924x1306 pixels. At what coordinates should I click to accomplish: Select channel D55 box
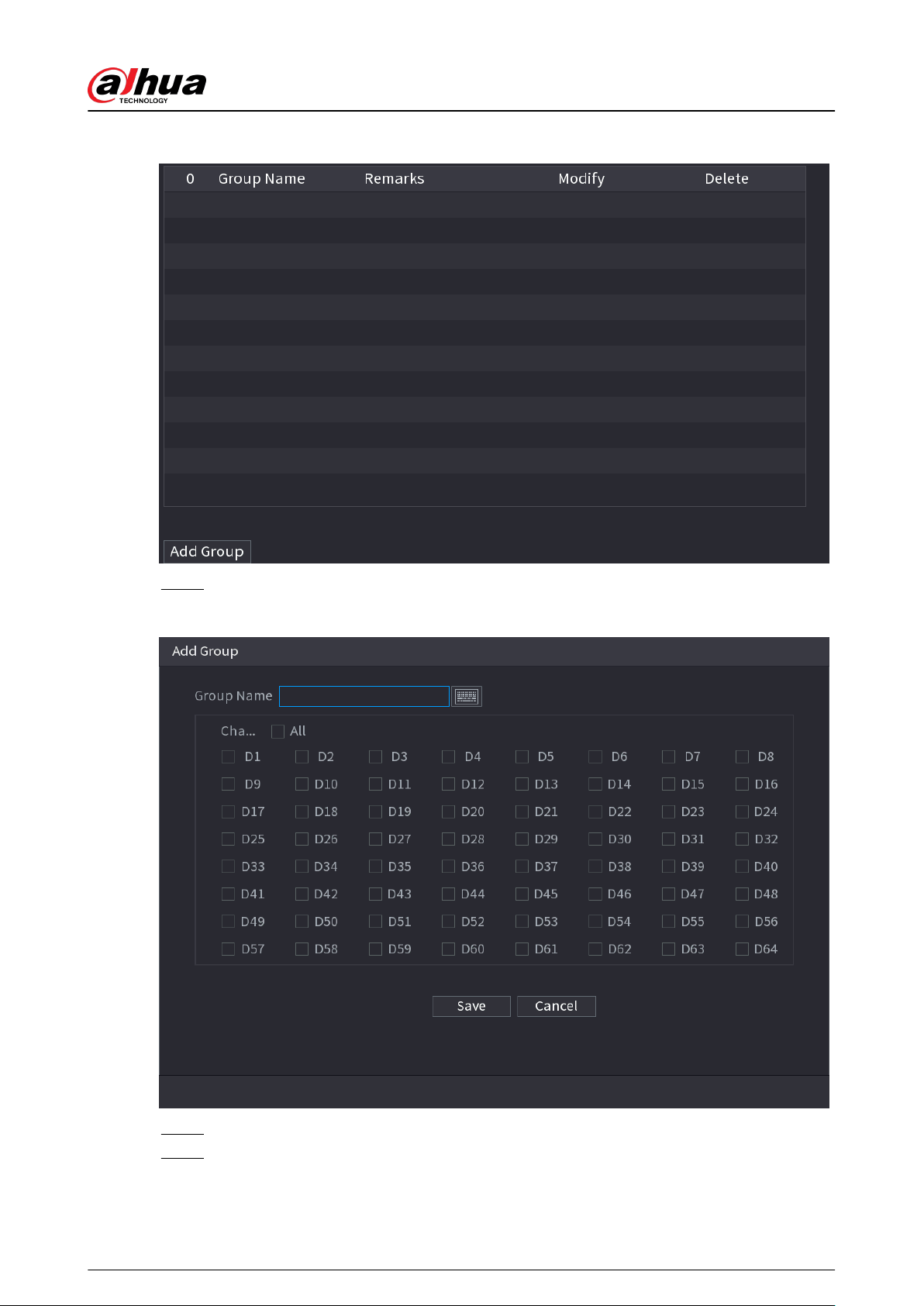click(668, 922)
